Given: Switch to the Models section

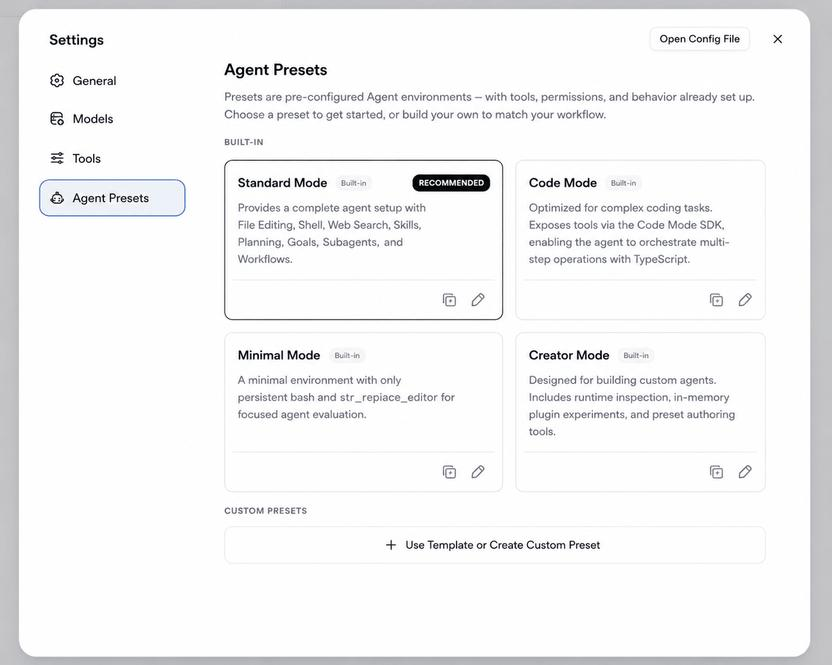Looking at the screenshot, I should click(112, 119).
